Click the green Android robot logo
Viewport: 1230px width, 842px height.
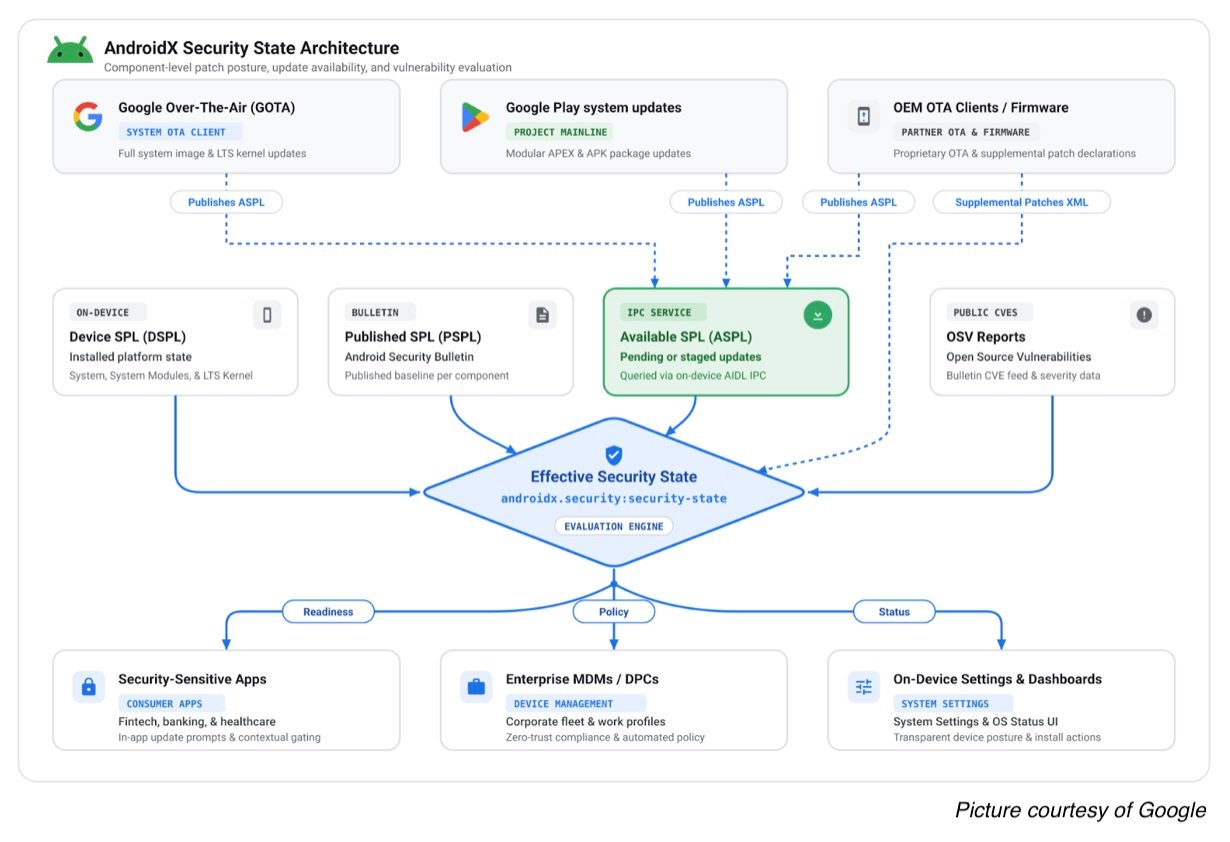[x=70, y=50]
